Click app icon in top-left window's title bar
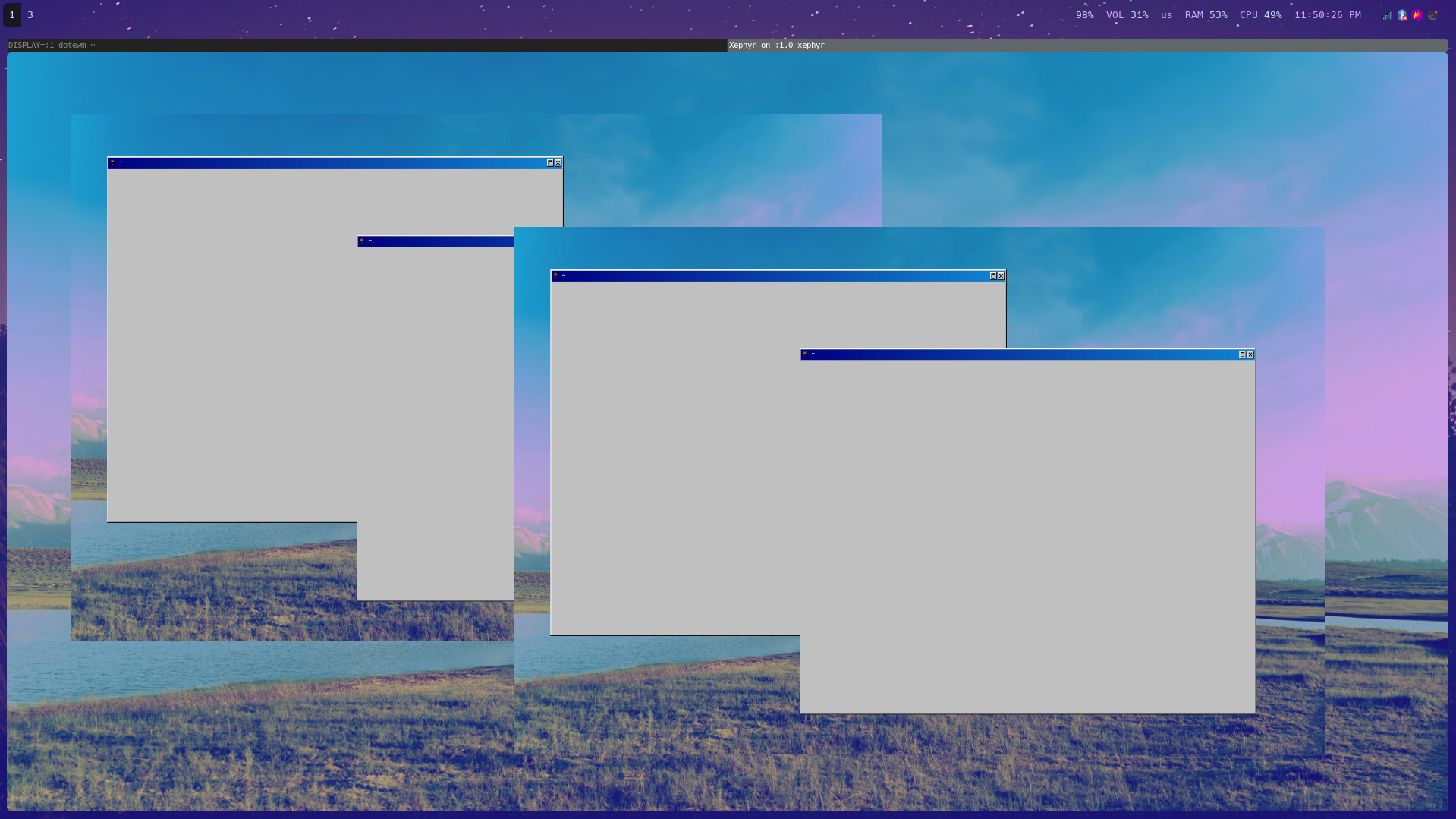This screenshot has width=1456, height=819. tap(112, 162)
